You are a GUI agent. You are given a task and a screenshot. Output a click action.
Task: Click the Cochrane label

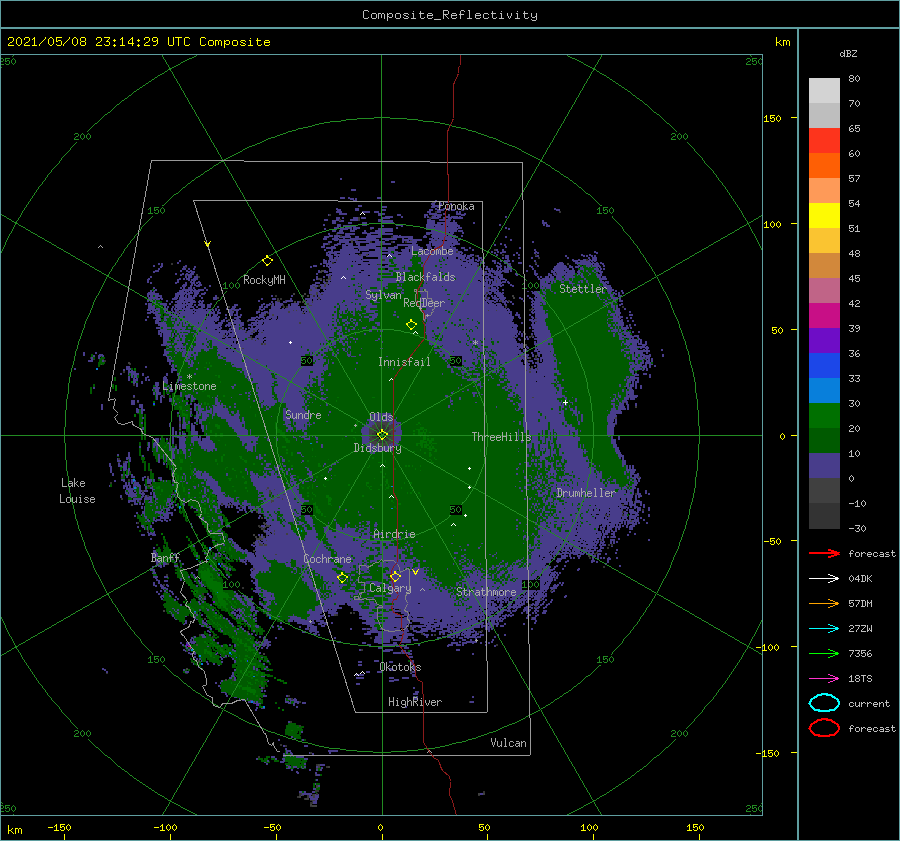pos(327,559)
